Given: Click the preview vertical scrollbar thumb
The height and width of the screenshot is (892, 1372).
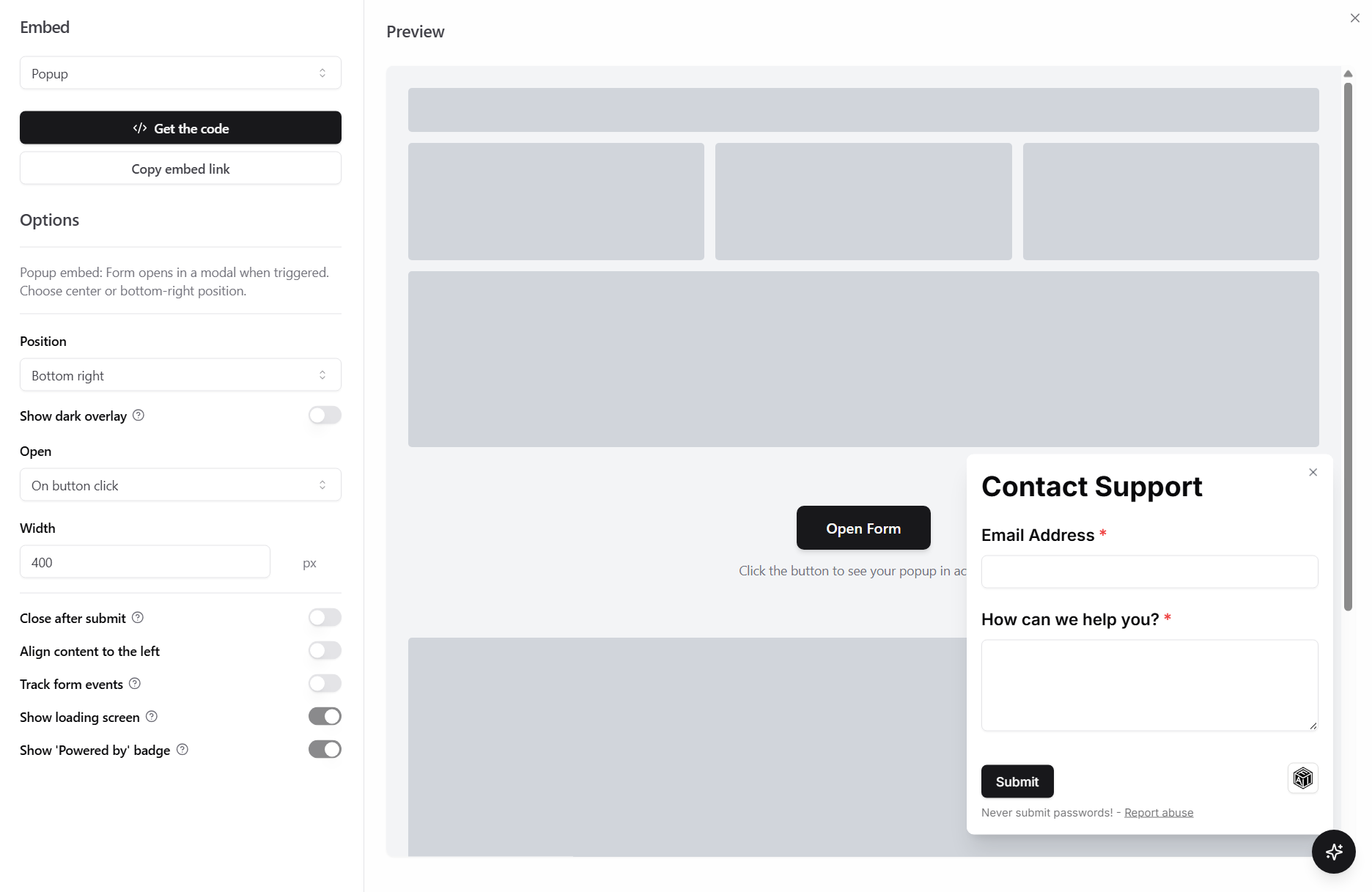Looking at the screenshot, I should [1348, 346].
